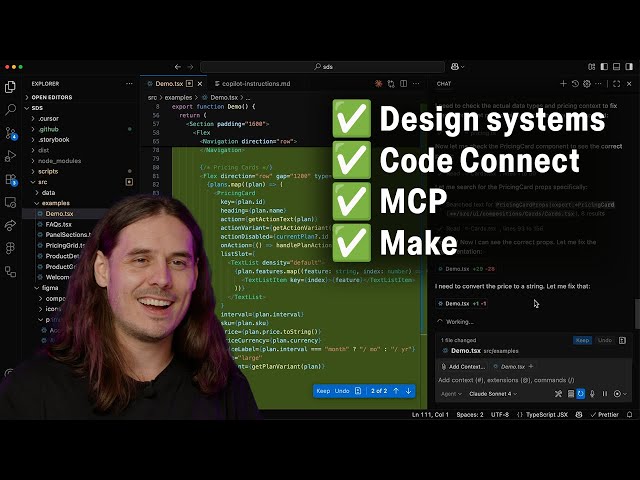Collapse the SDS root folder
This screenshot has width=640, height=480.
coord(37,108)
